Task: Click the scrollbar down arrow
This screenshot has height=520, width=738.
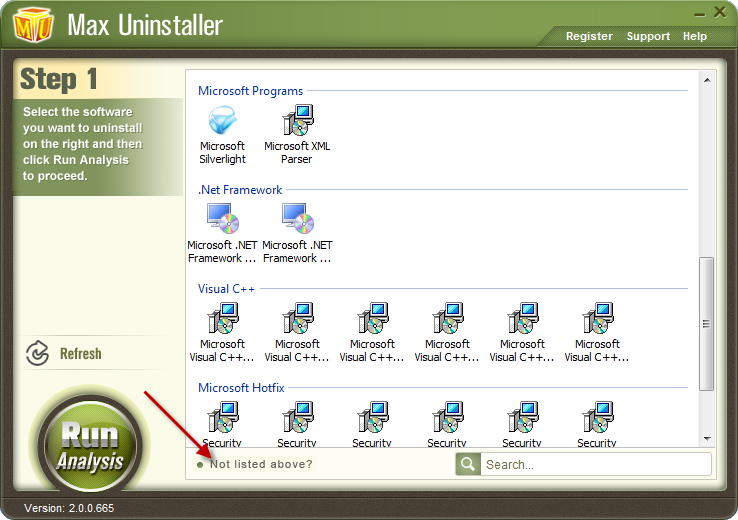Action: coord(707,439)
